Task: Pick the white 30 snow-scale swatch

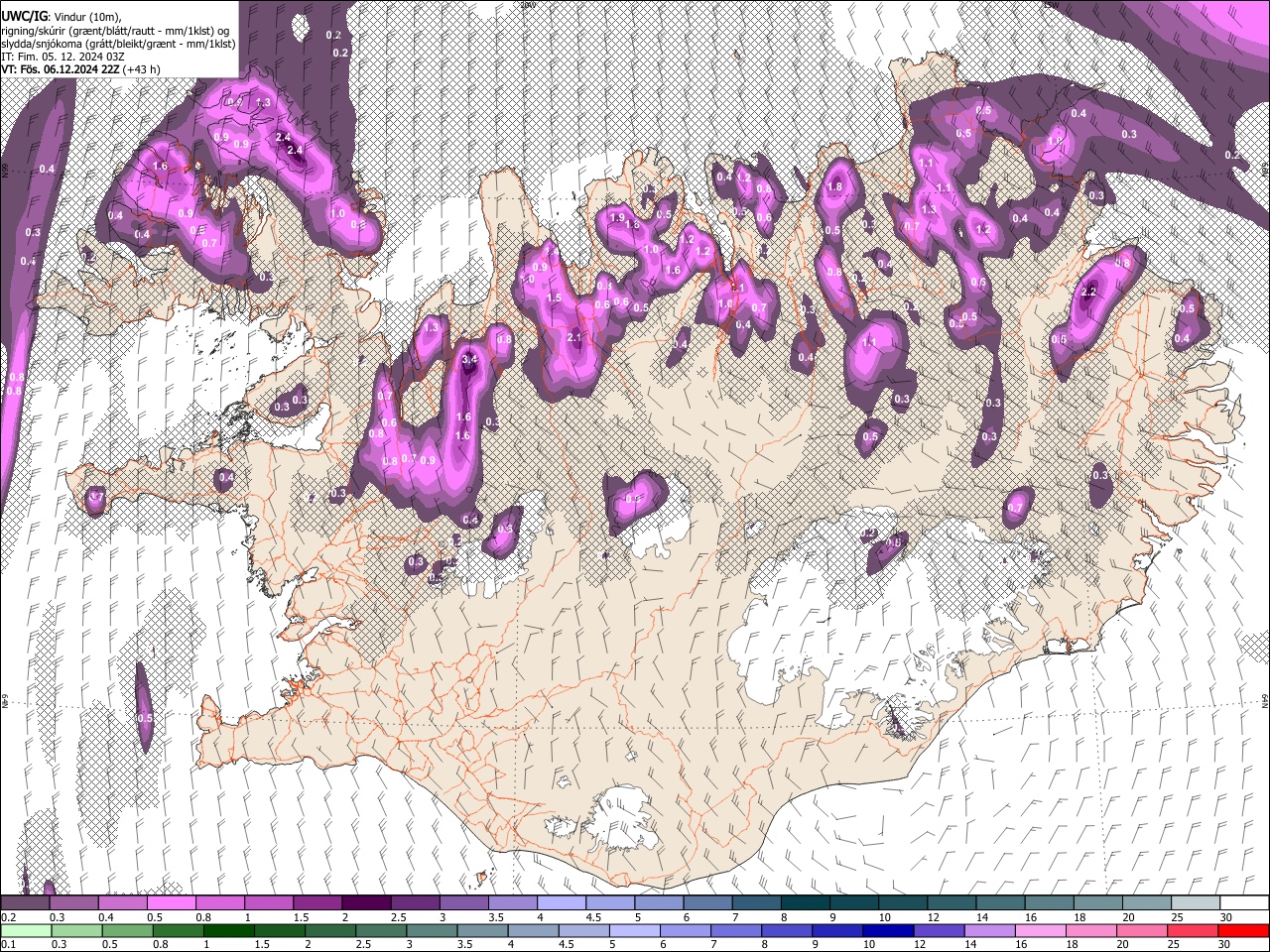Action: (x=1244, y=903)
